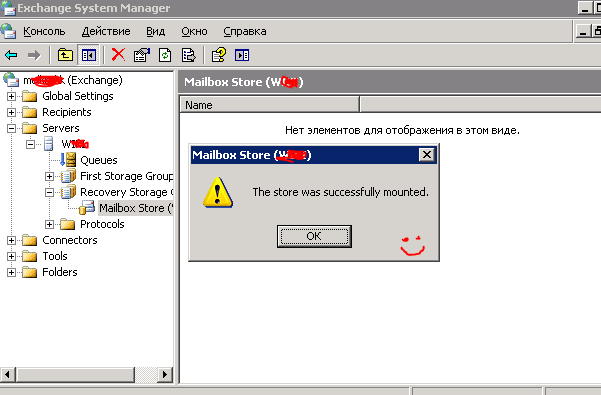Open the Окно menu
This screenshot has height=395, width=601.
pyautogui.click(x=194, y=31)
